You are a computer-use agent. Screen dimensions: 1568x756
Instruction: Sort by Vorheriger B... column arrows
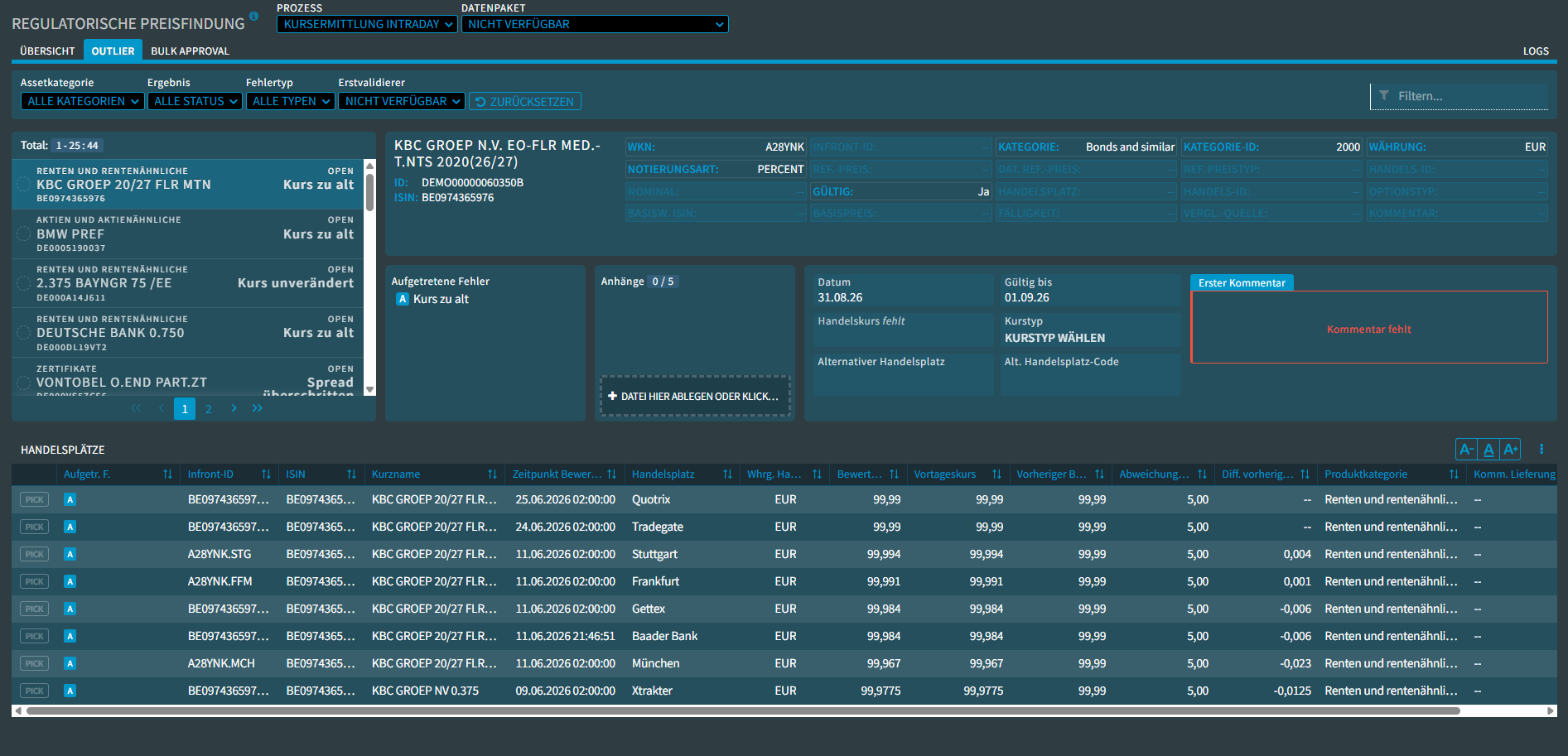1099,474
